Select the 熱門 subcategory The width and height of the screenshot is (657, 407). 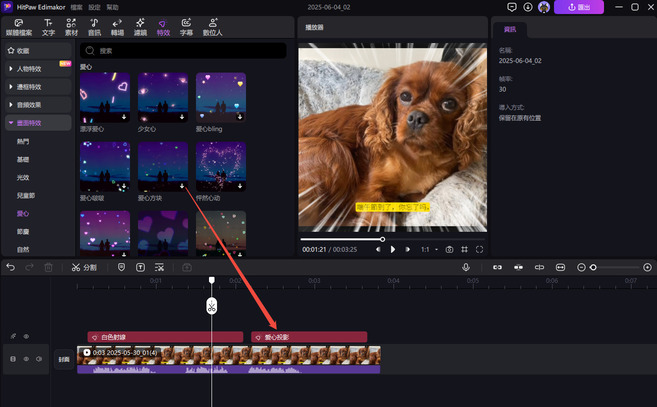pos(23,142)
